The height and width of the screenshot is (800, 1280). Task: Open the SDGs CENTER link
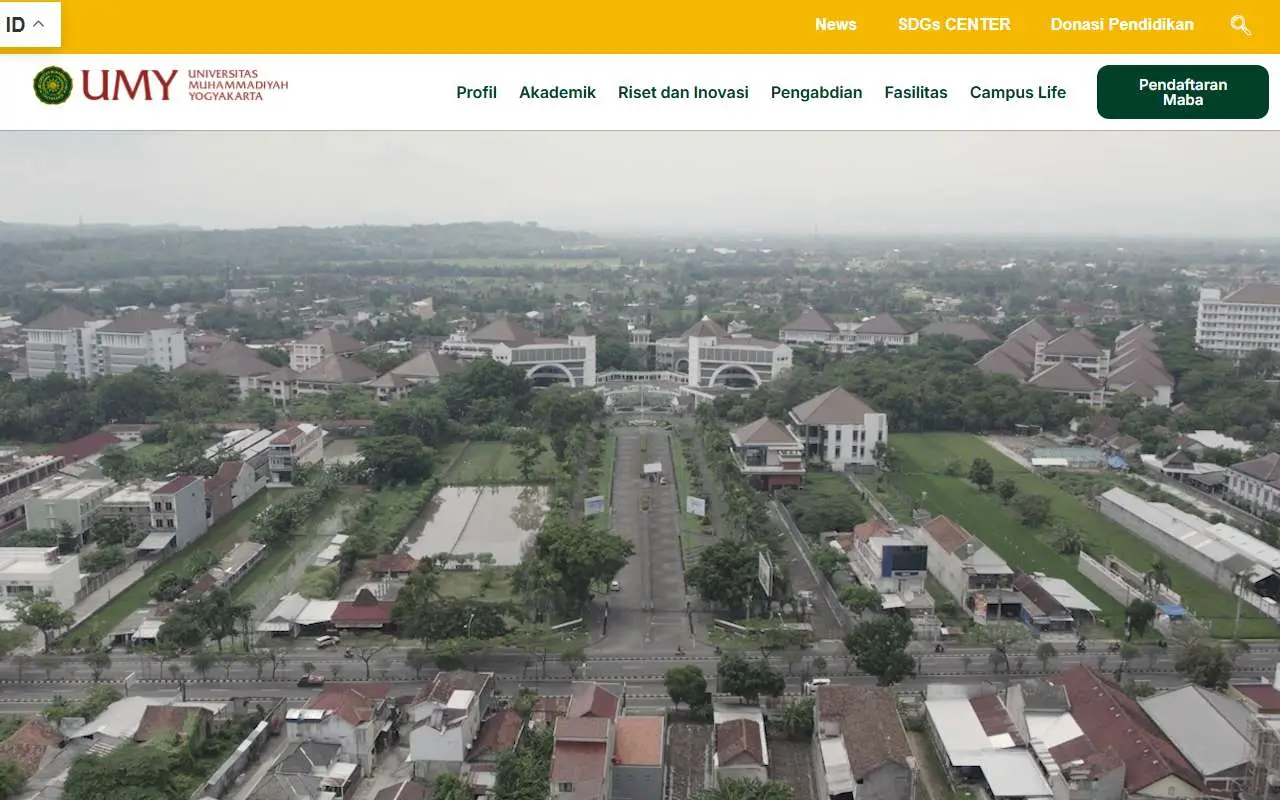[x=953, y=25]
